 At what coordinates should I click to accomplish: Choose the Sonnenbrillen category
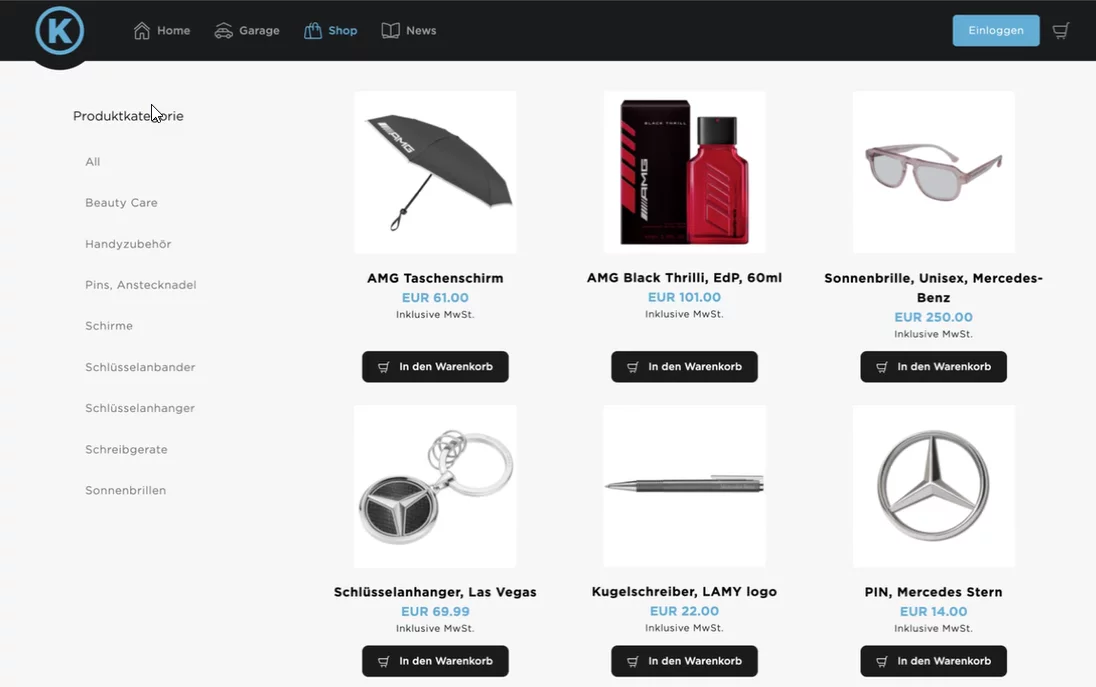126,491
